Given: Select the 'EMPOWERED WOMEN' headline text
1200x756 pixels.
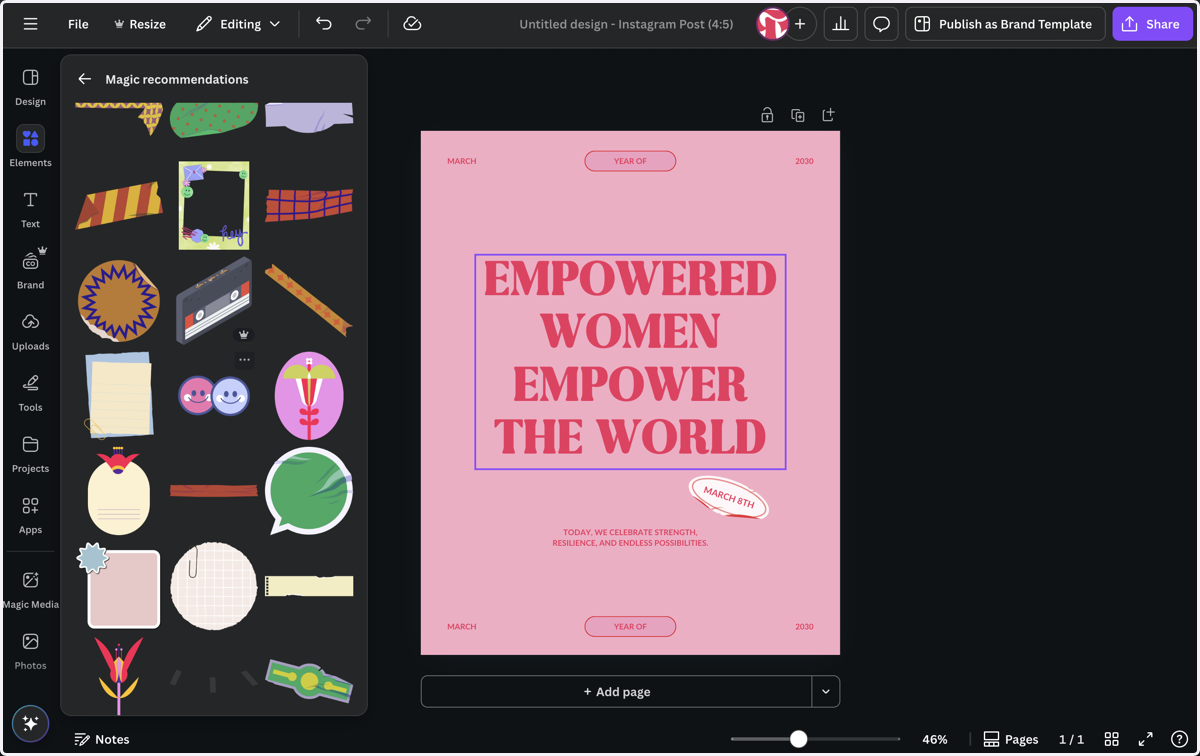Looking at the screenshot, I should tap(630, 361).
